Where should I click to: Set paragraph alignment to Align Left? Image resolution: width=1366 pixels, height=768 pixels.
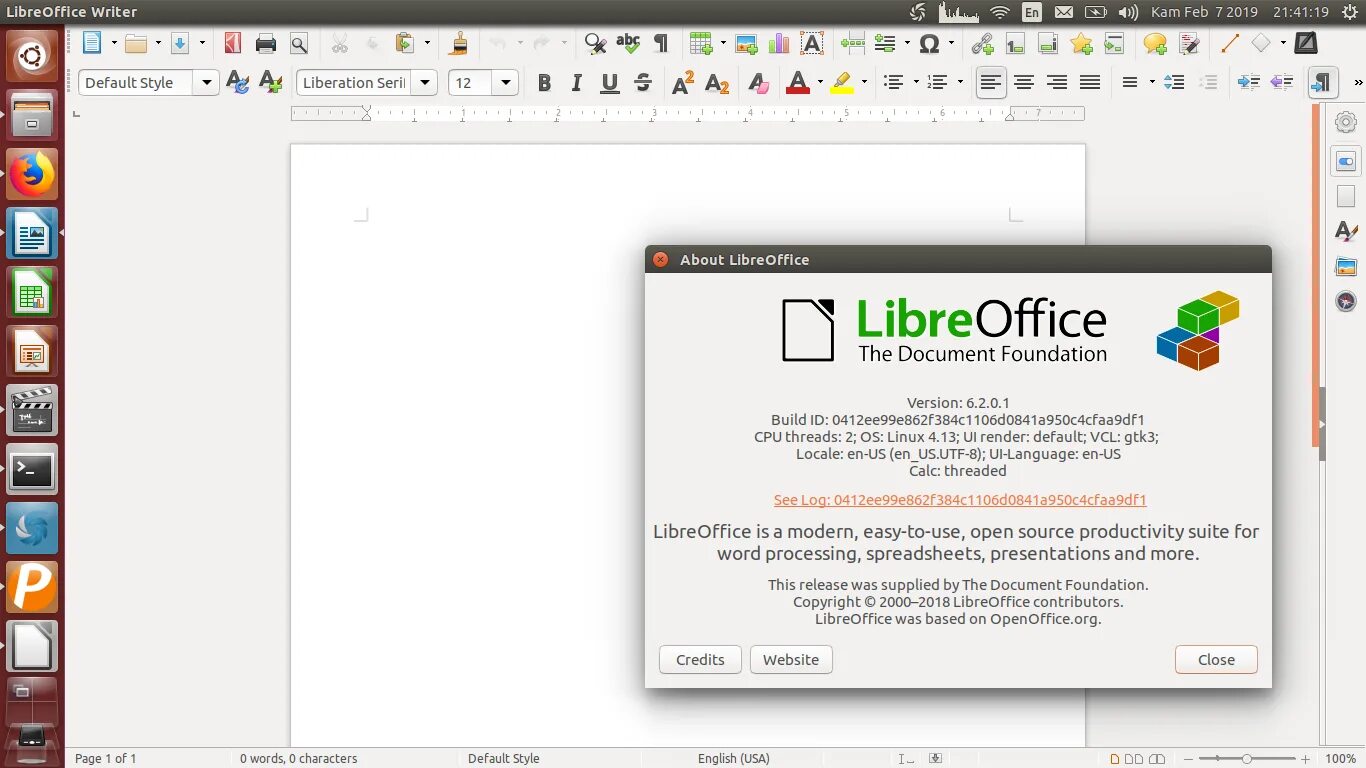tap(991, 83)
